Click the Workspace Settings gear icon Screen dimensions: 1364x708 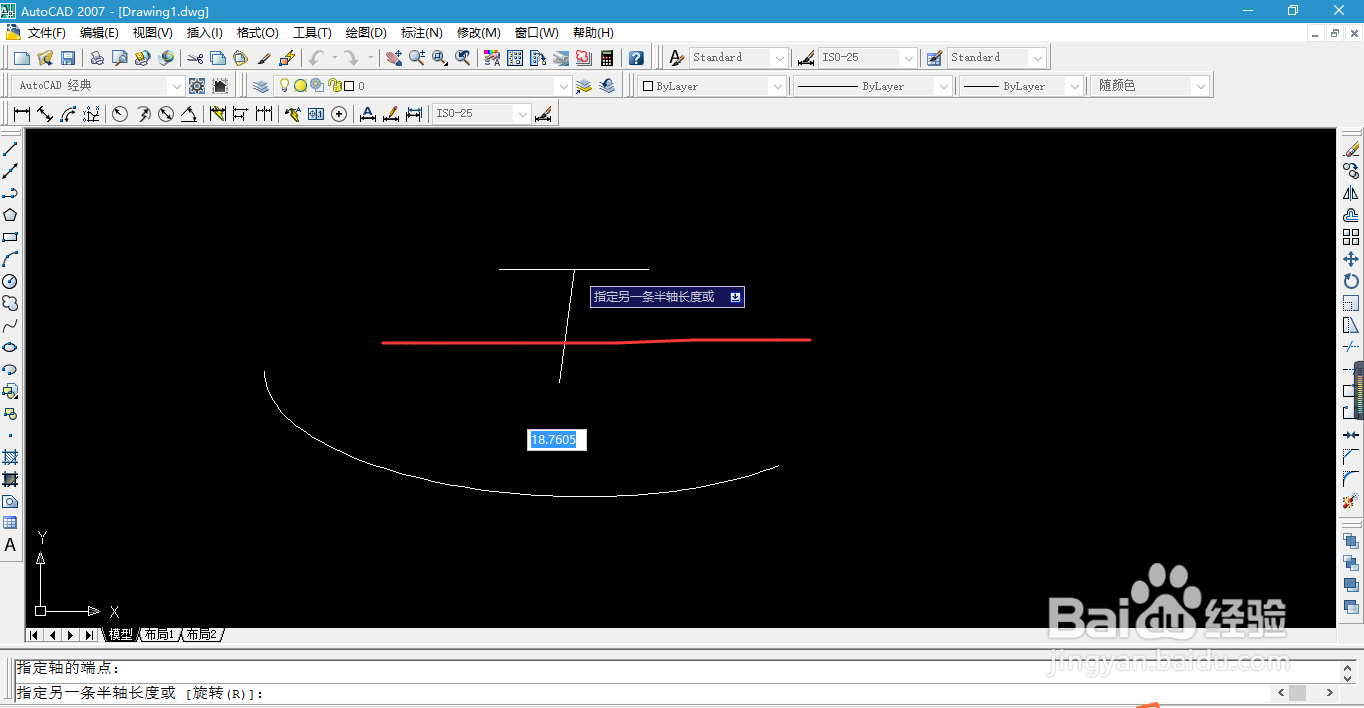pyautogui.click(x=197, y=86)
